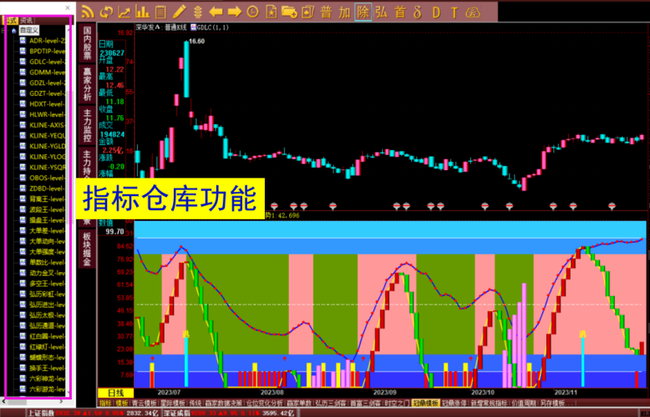Select the KLINE-YEQU indicator in tree
The height and width of the screenshot is (417, 650).
pyautogui.click(x=47, y=136)
